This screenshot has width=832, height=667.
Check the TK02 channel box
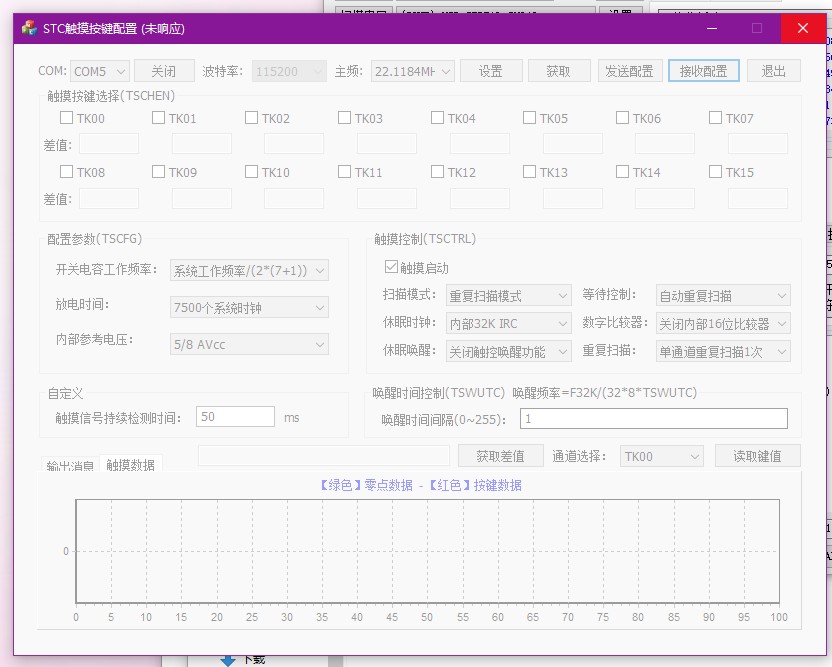click(252, 117)
